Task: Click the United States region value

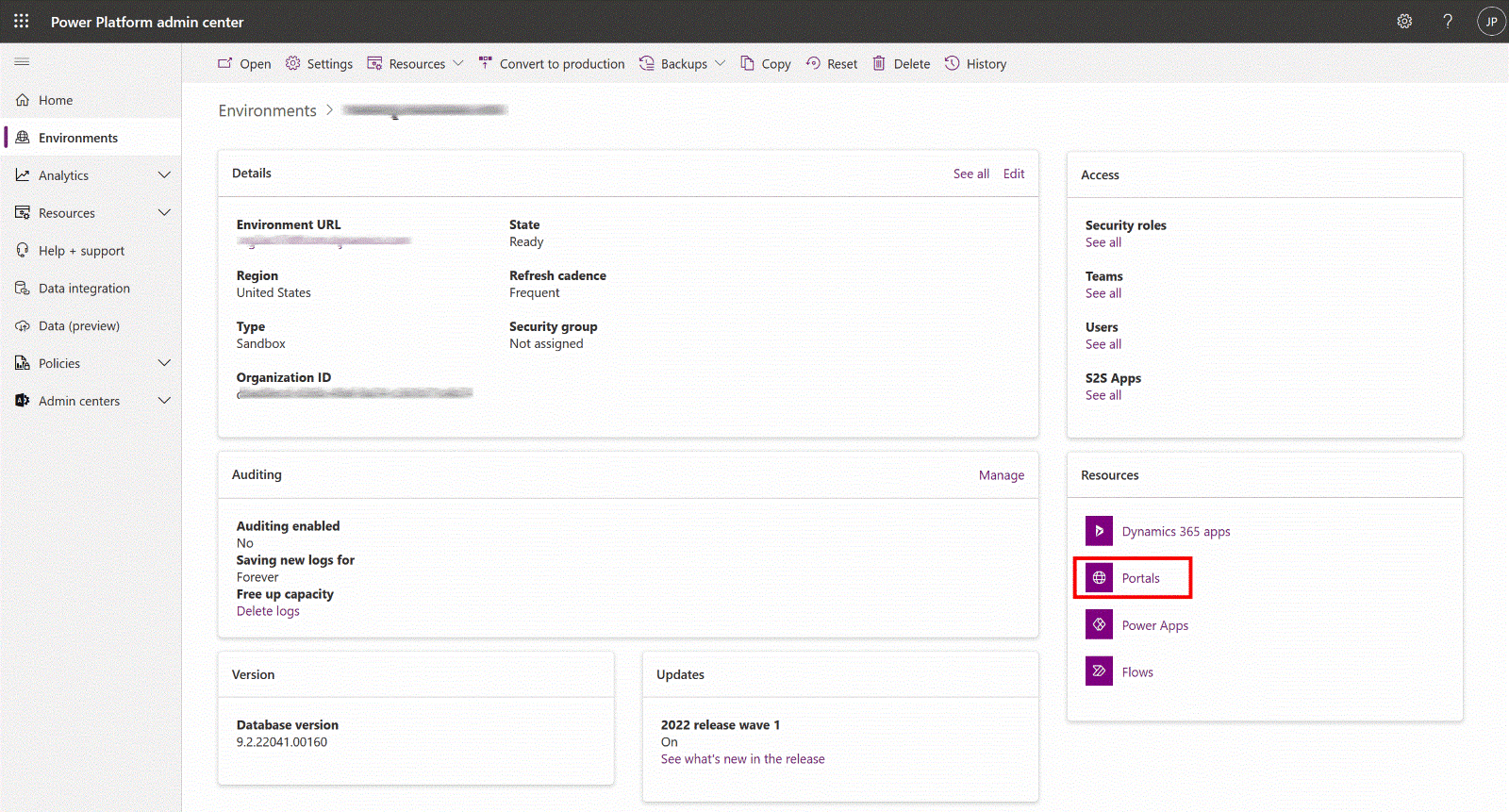Action: [274, 293]
